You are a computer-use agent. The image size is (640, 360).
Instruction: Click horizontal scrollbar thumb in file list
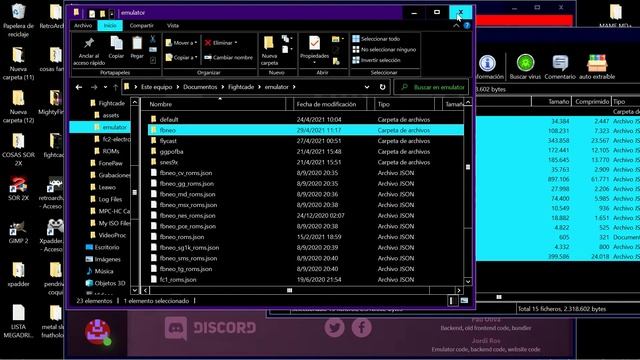pos(289,290)
